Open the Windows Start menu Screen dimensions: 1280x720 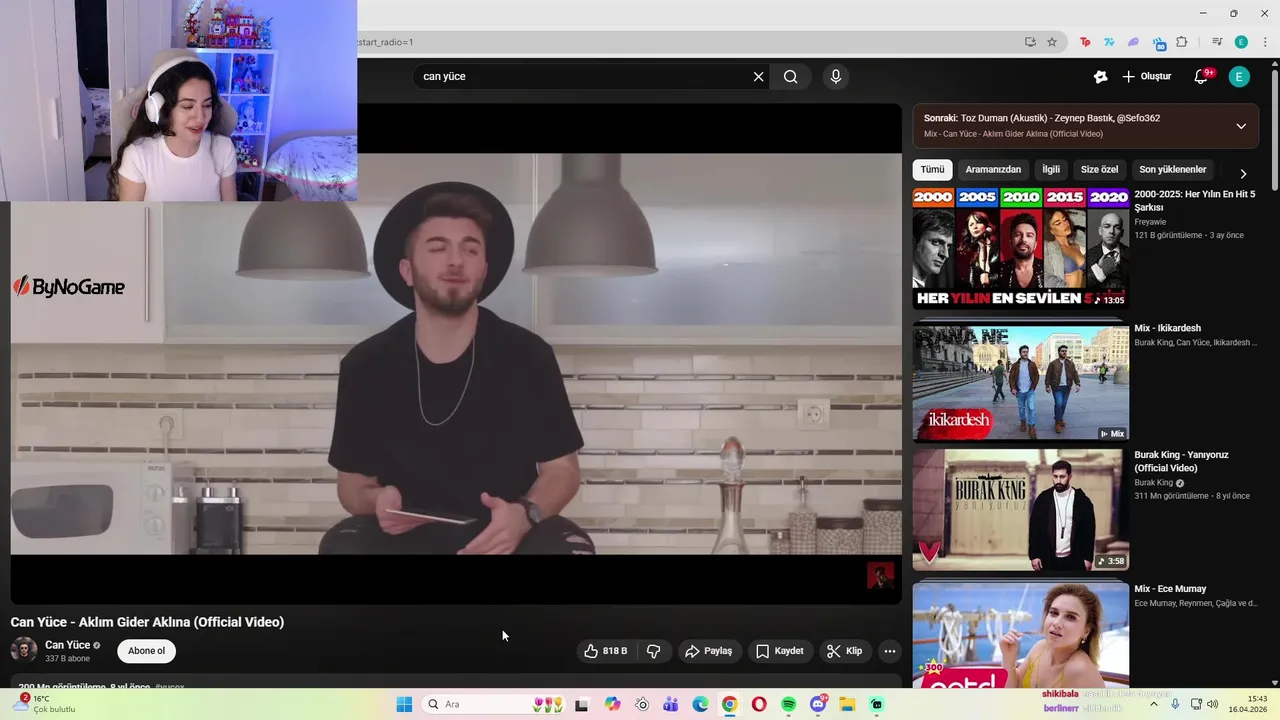404,704
